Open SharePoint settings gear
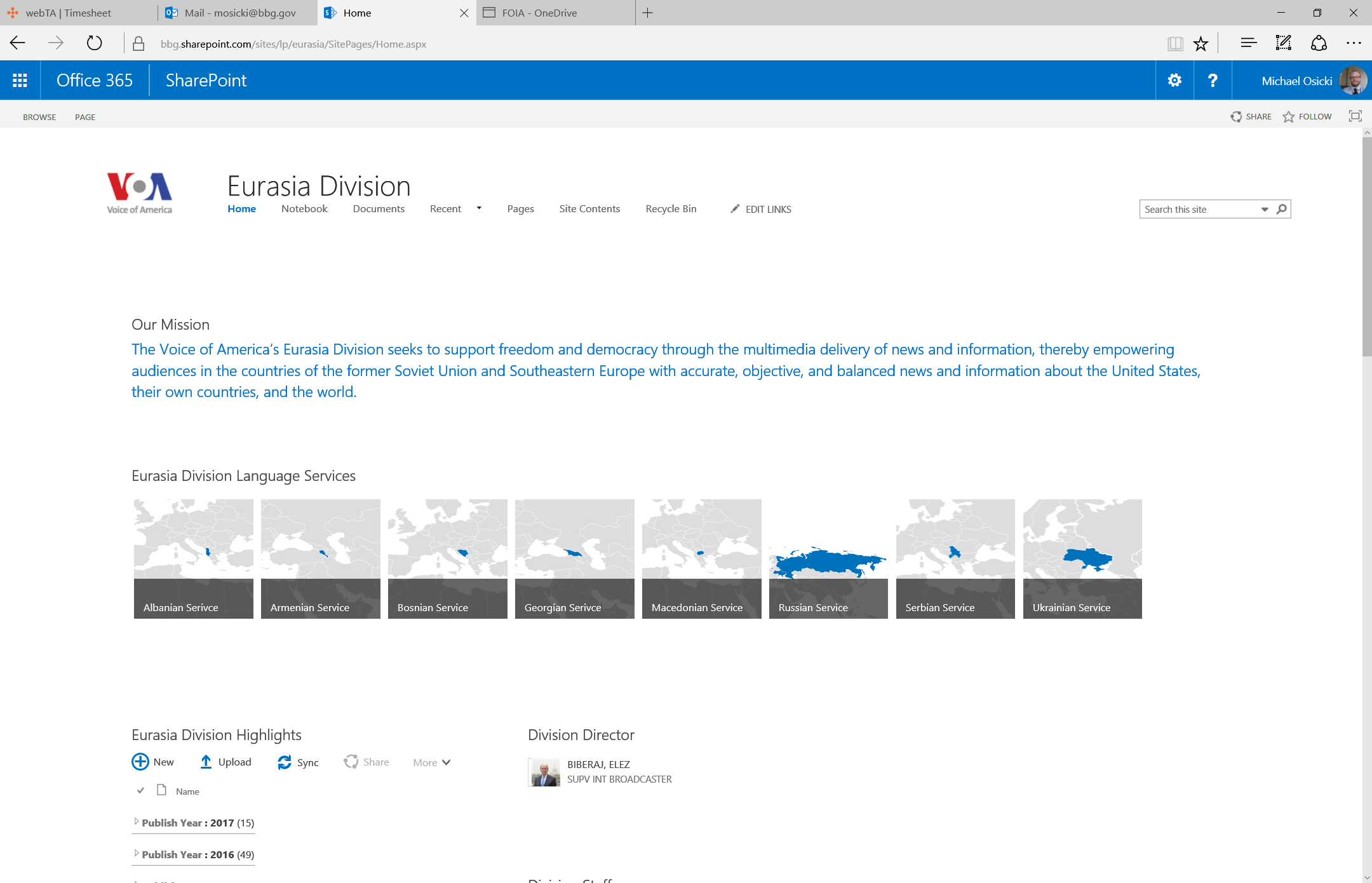 [x=1174, y=80]
